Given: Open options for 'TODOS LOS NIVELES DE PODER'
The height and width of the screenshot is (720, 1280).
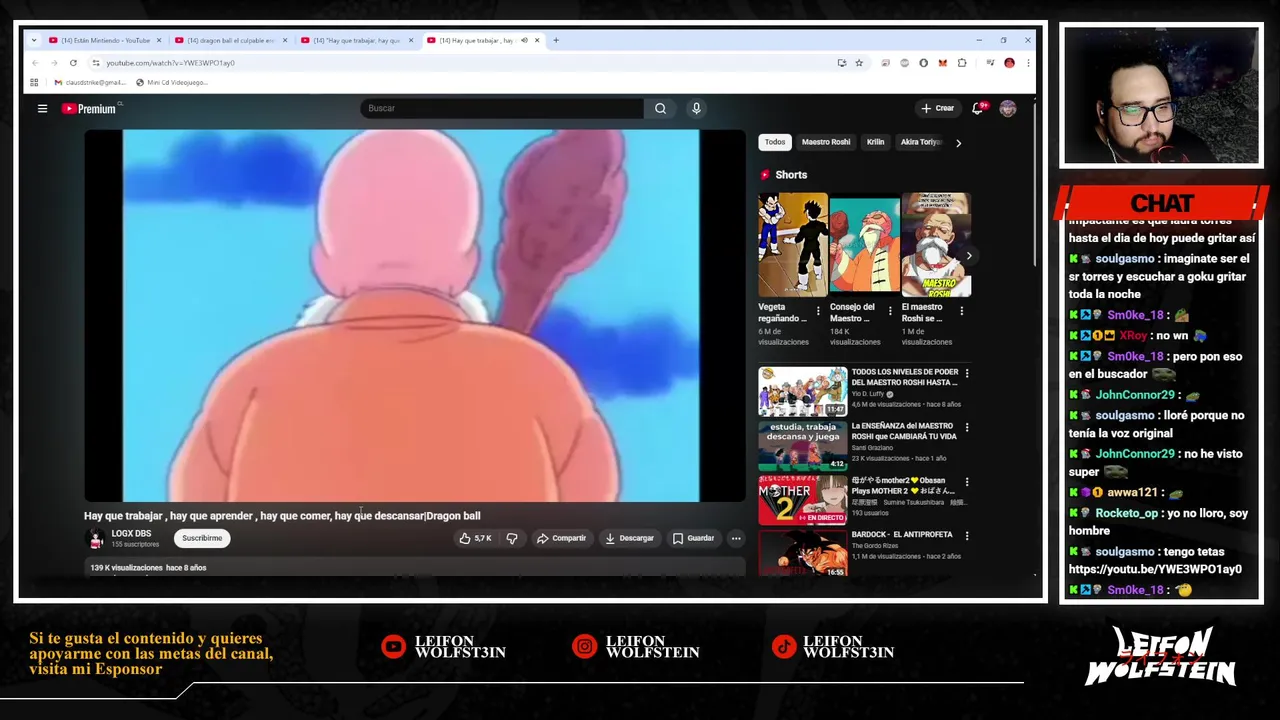Looking at the screenshot, I should pyautogui.click(x=966, y=373).
